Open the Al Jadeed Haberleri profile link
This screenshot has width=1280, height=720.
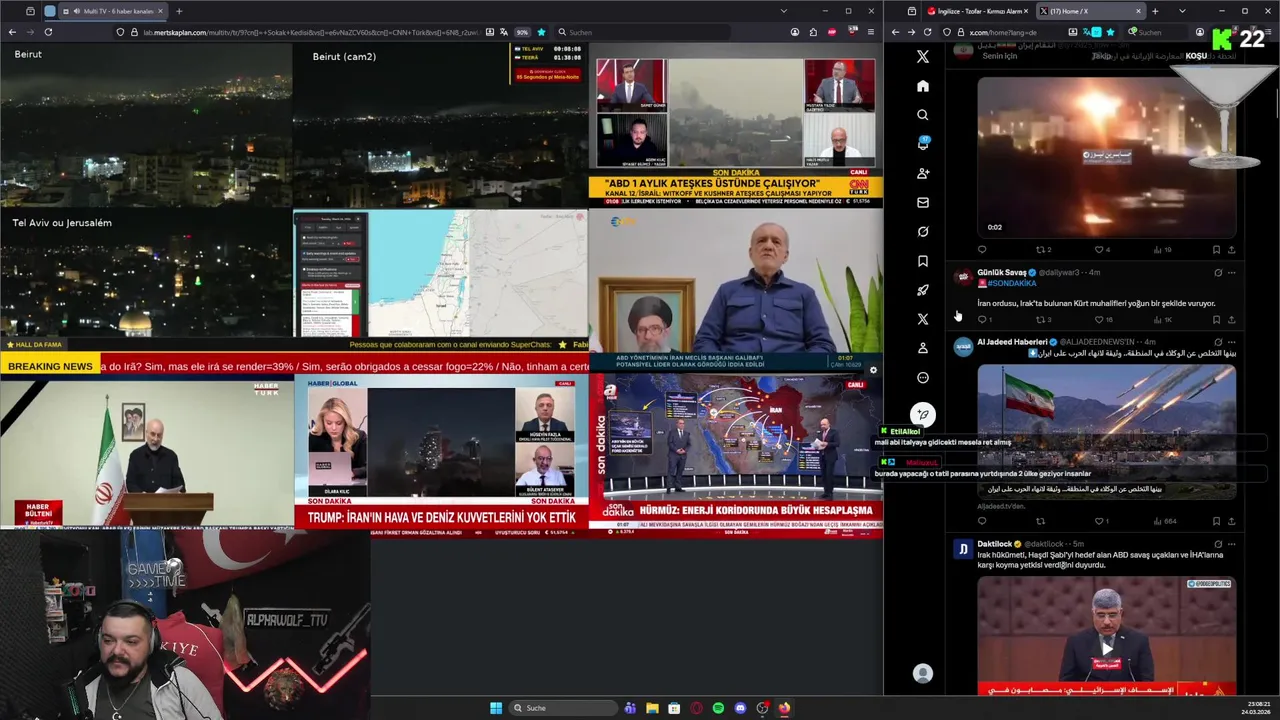click(1012, 342)
